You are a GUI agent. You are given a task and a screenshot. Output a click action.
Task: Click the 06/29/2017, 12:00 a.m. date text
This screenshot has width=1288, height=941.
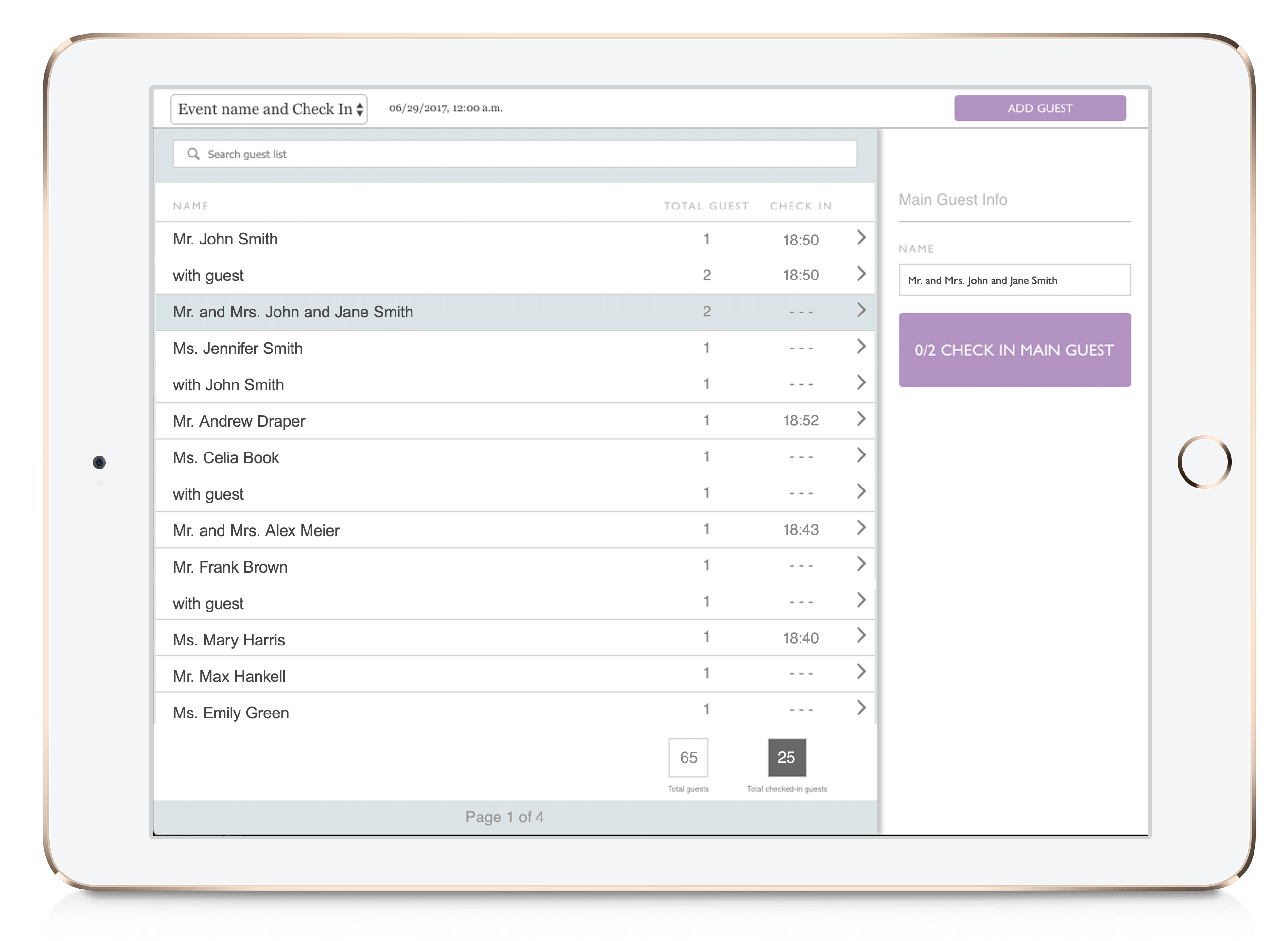point(446,108)
